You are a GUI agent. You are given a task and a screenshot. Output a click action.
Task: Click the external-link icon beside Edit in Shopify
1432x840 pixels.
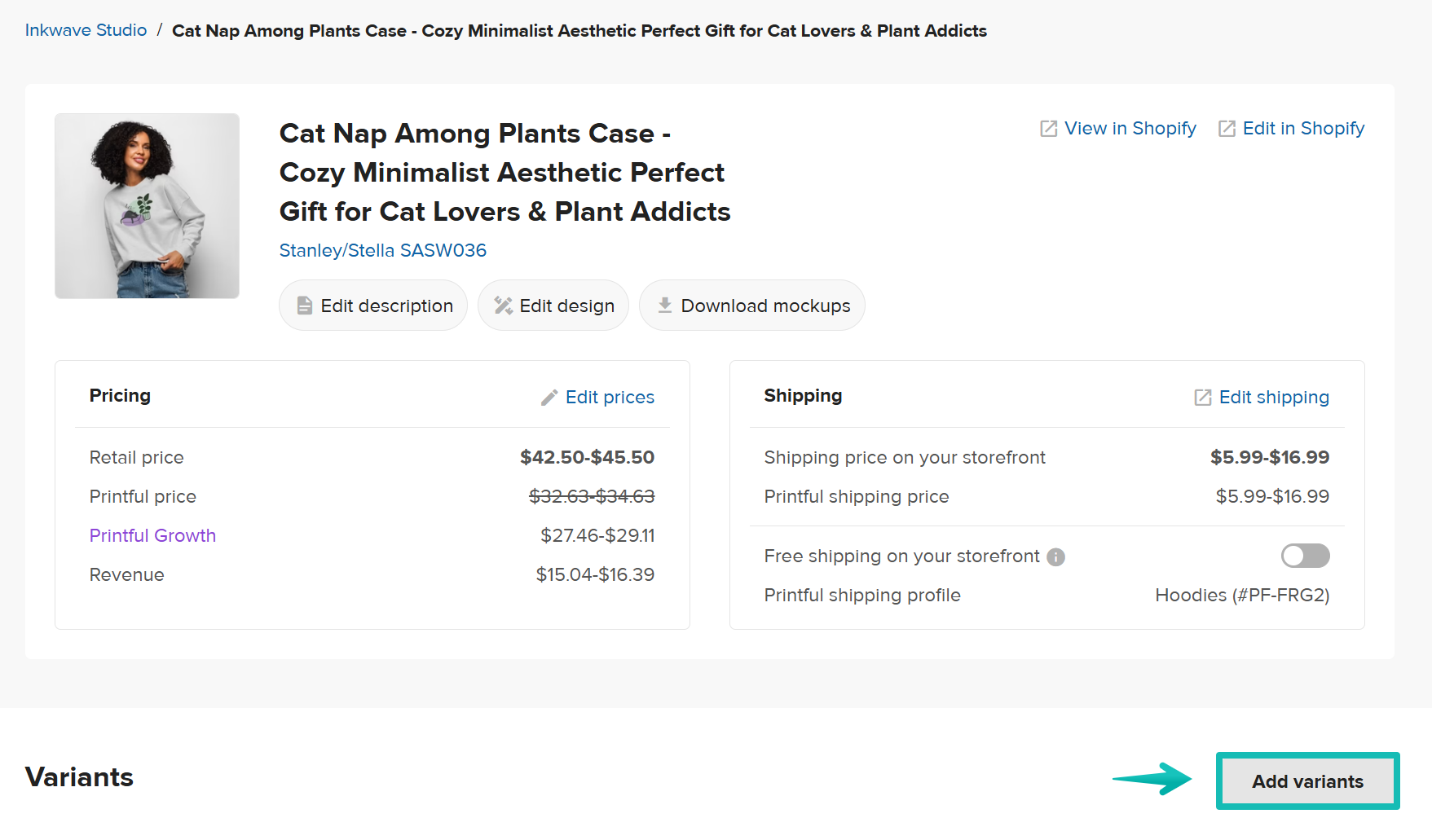(1227, 129)
